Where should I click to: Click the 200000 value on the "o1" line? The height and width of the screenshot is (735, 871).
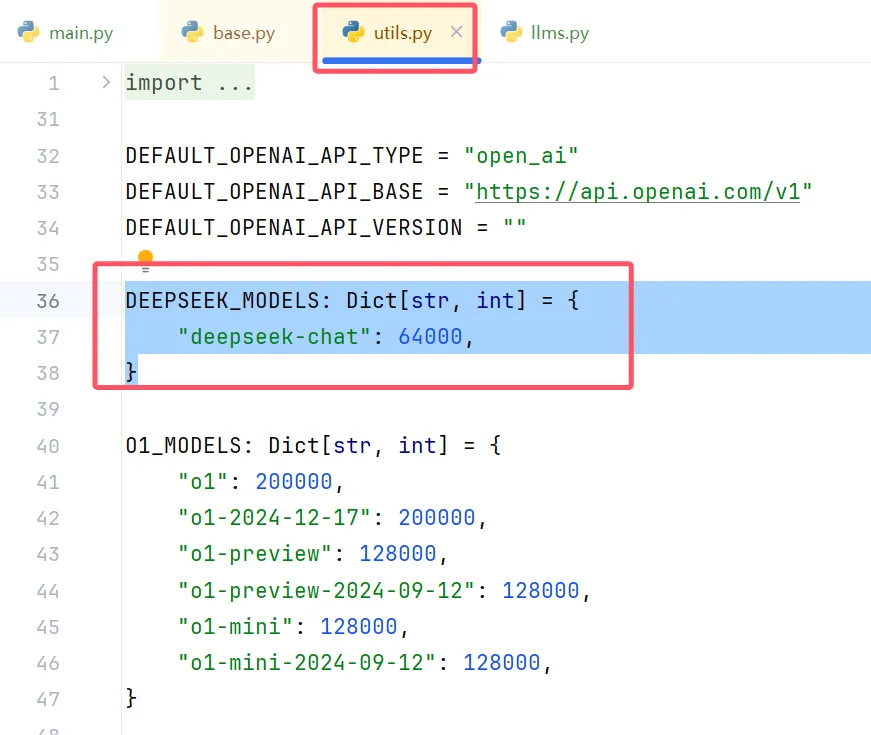coord(294,482)
